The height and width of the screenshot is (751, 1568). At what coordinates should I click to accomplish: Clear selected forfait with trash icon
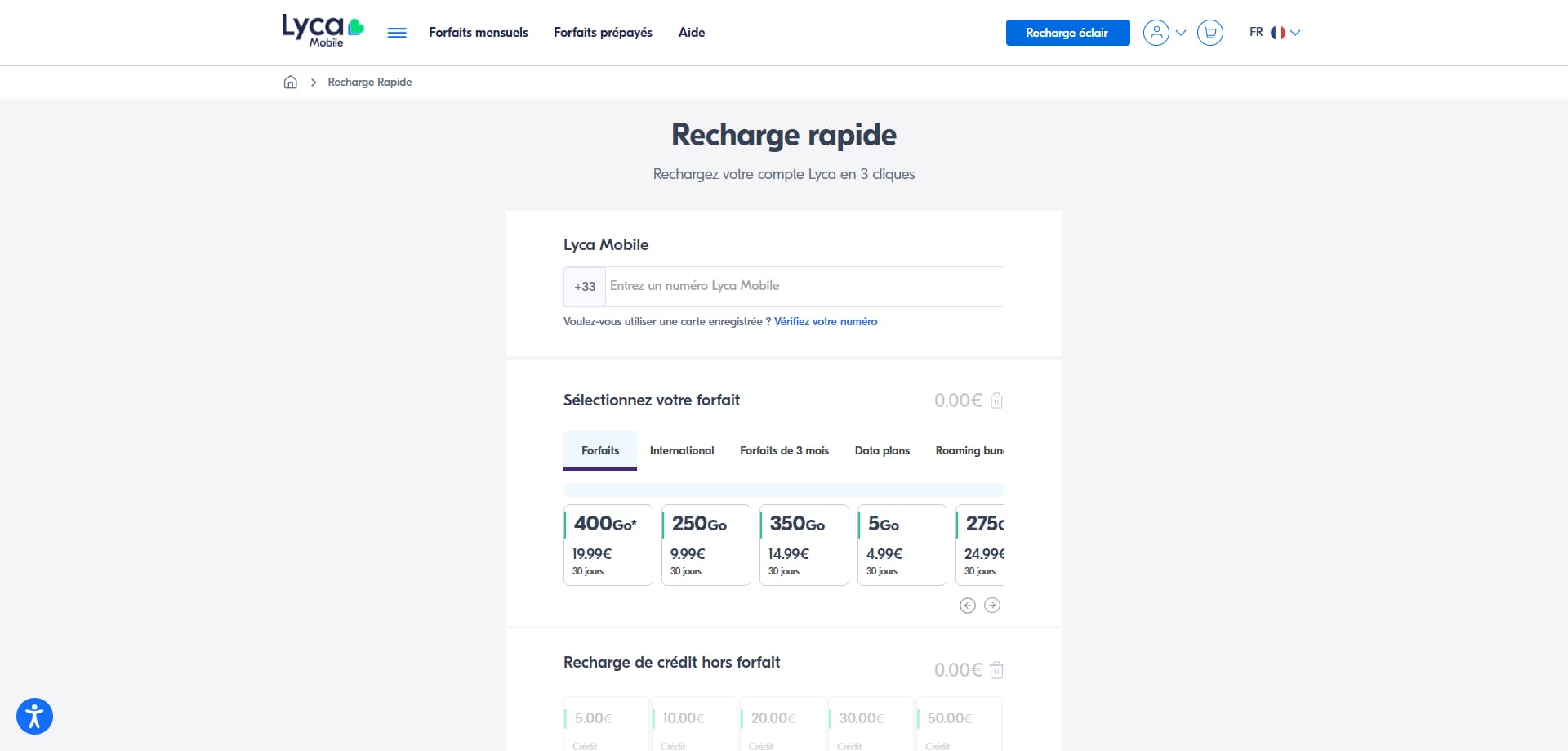point(996,400)
